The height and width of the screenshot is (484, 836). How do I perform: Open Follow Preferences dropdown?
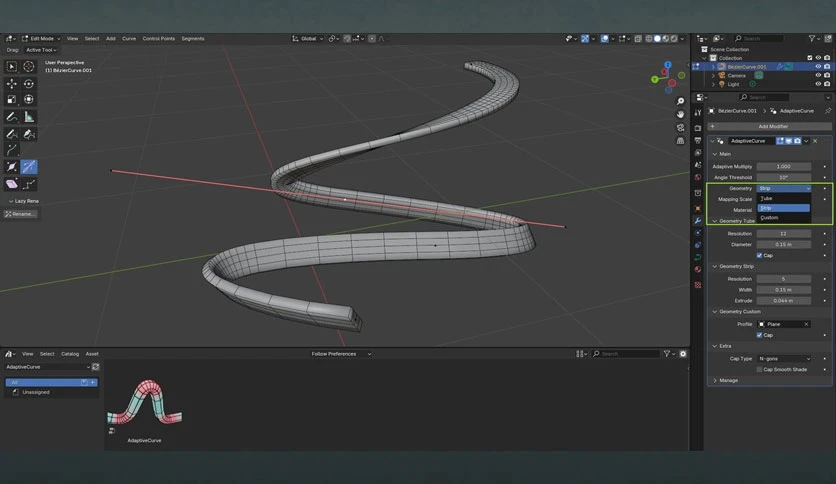(x=341, y=354)
